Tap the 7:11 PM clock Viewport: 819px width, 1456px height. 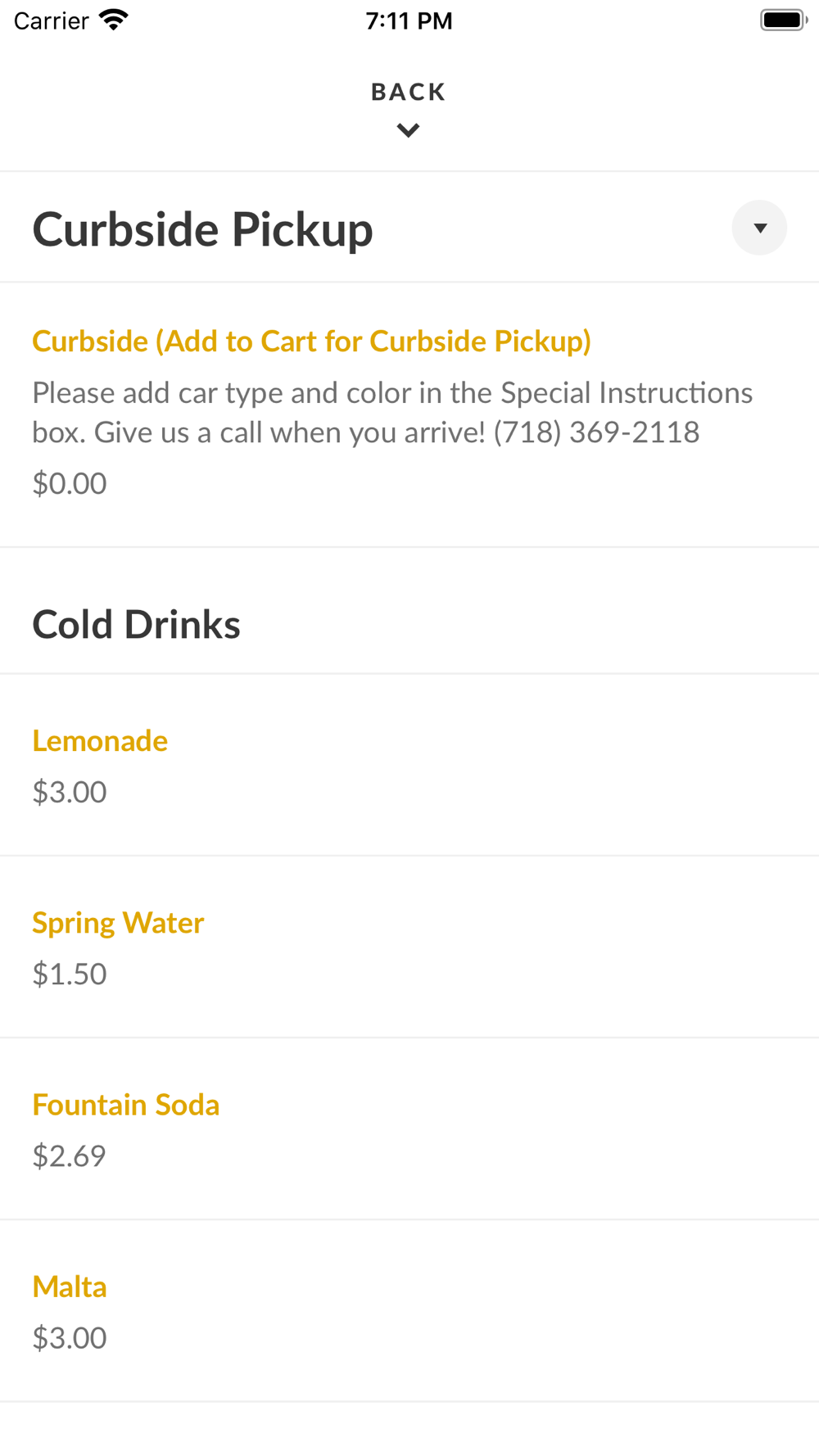pyautogui.click(x=409, y=20)
